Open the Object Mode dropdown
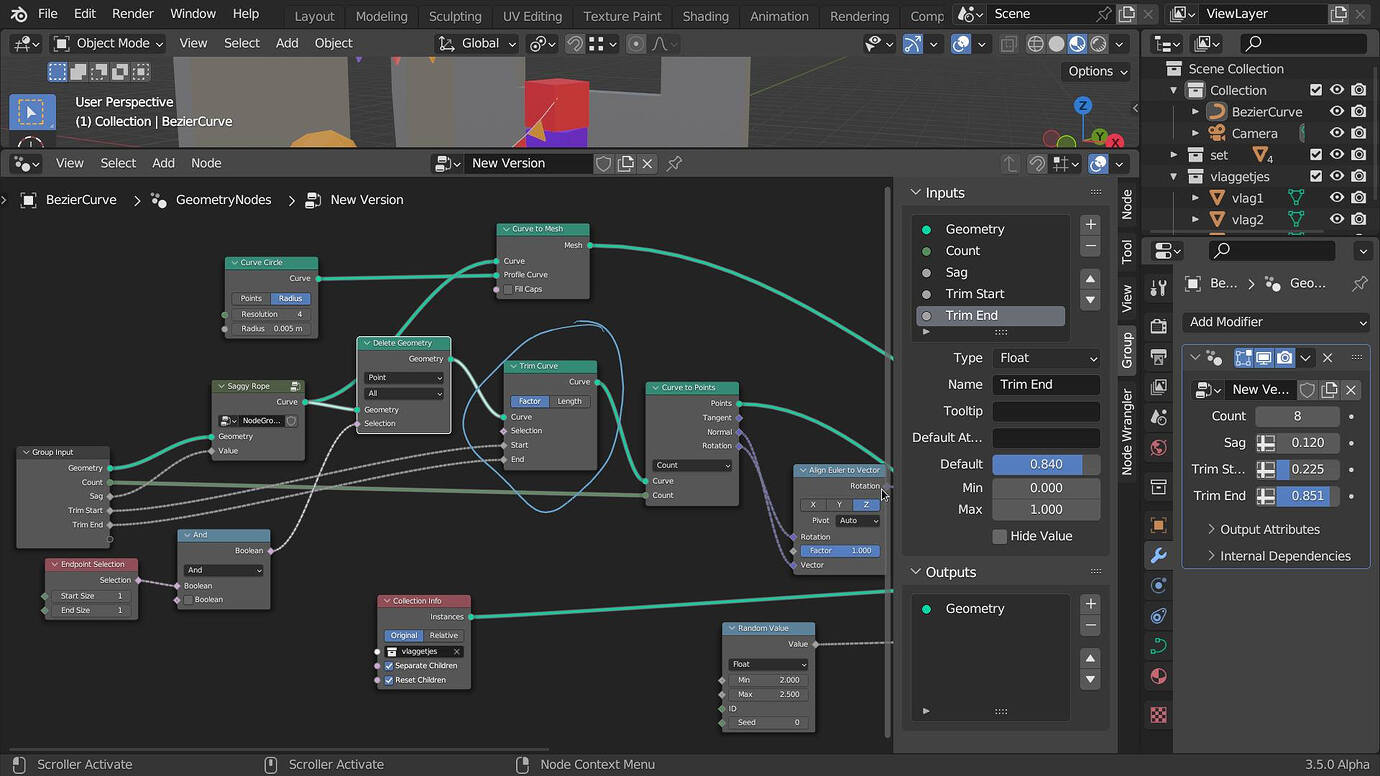 tap(107, 43)
